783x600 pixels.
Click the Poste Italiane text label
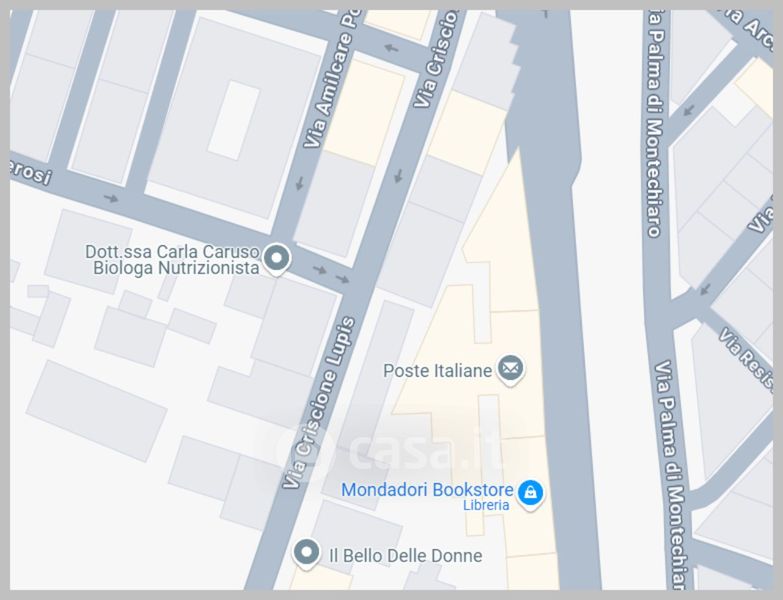tap(437, 371)
